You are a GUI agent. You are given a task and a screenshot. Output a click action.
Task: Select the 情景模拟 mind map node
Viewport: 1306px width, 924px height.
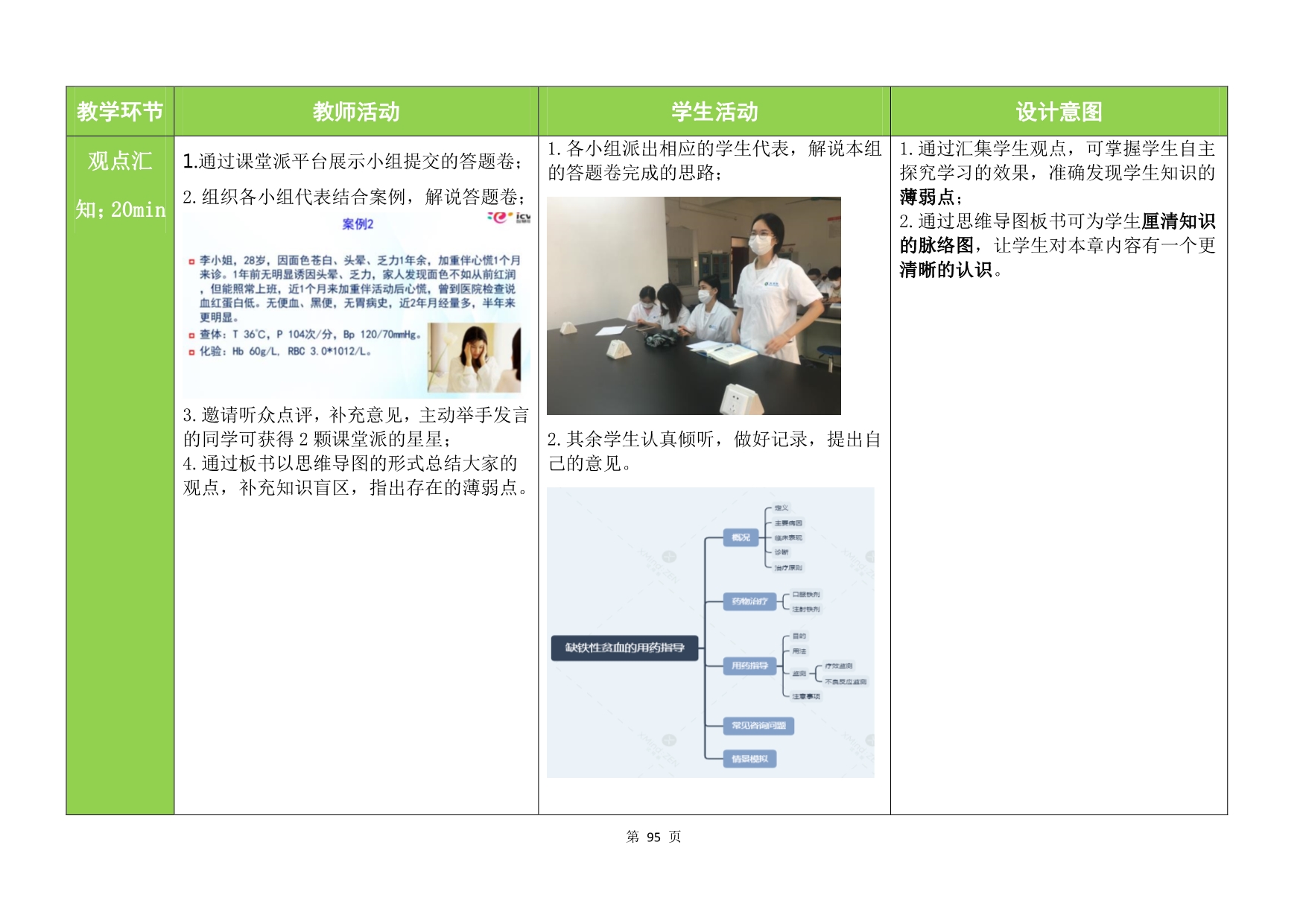(749, 759)
